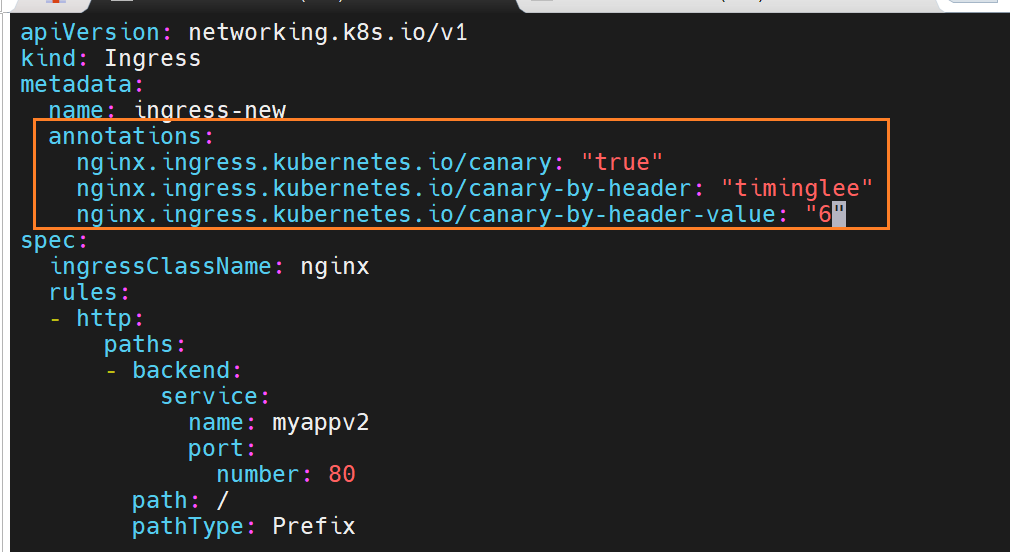Click the "6" header value

point(825,214)
